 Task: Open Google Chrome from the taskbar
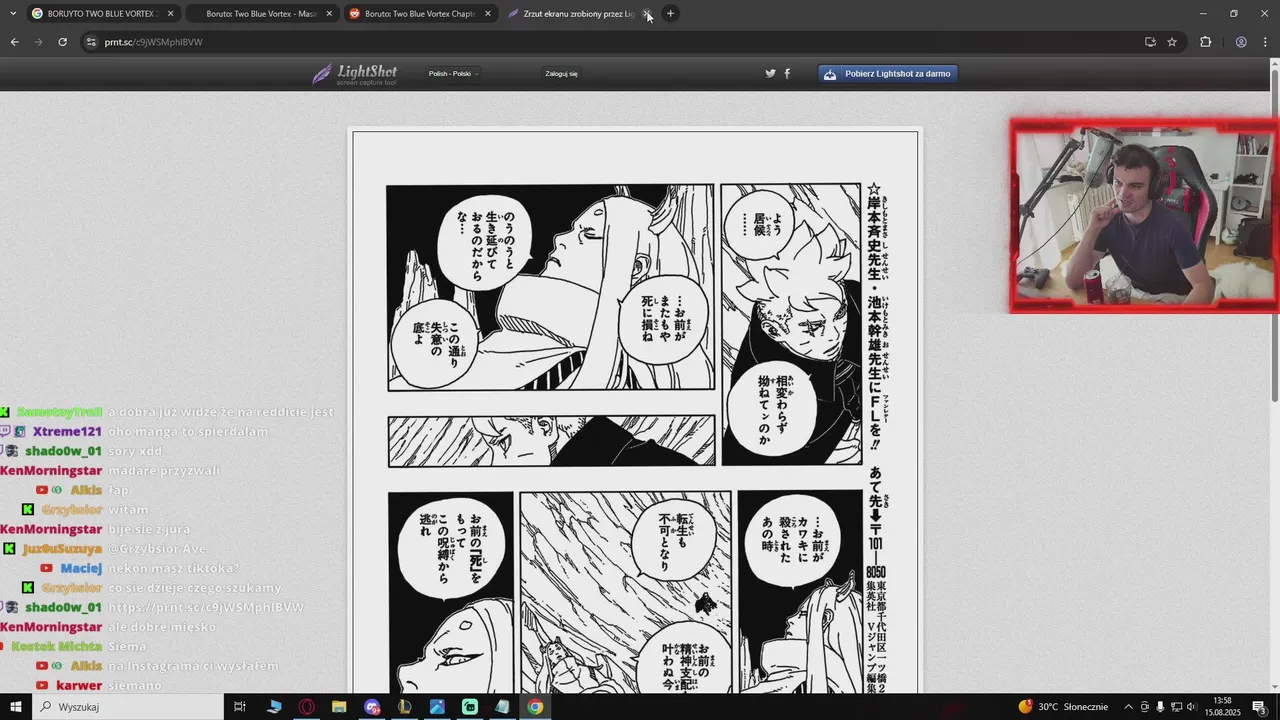click(x=535, y=707)
